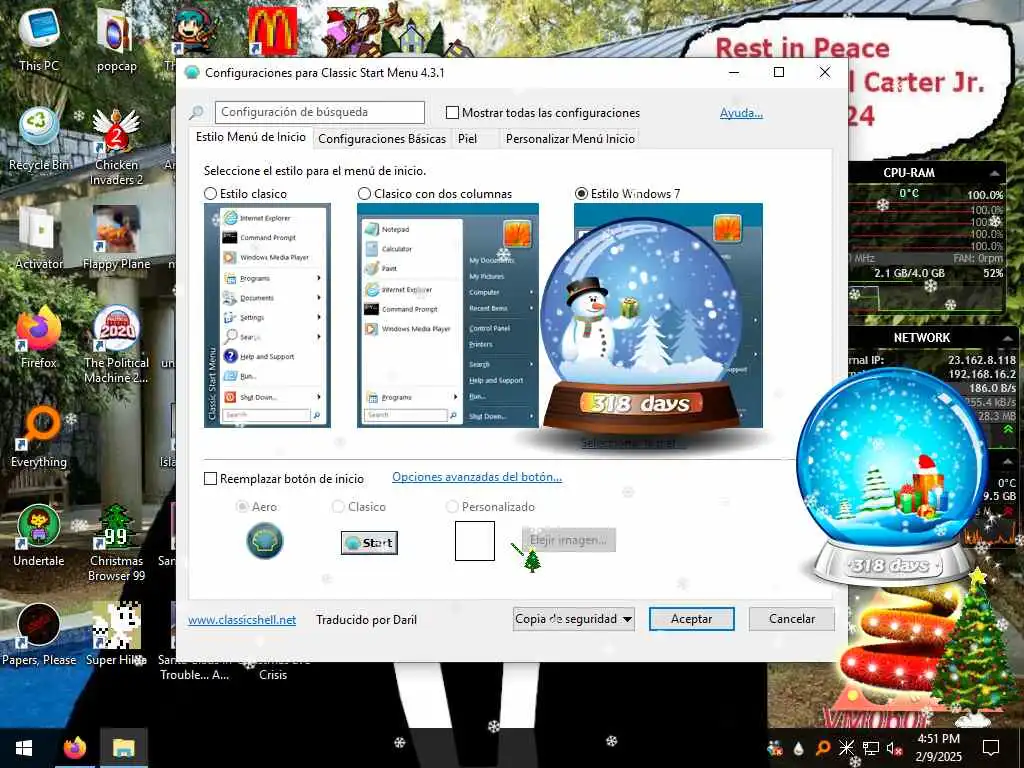The image size is (1024, 768).
Task: Open the Activator desktop icon
Action: pyautogui.click(x=39, y=237)
